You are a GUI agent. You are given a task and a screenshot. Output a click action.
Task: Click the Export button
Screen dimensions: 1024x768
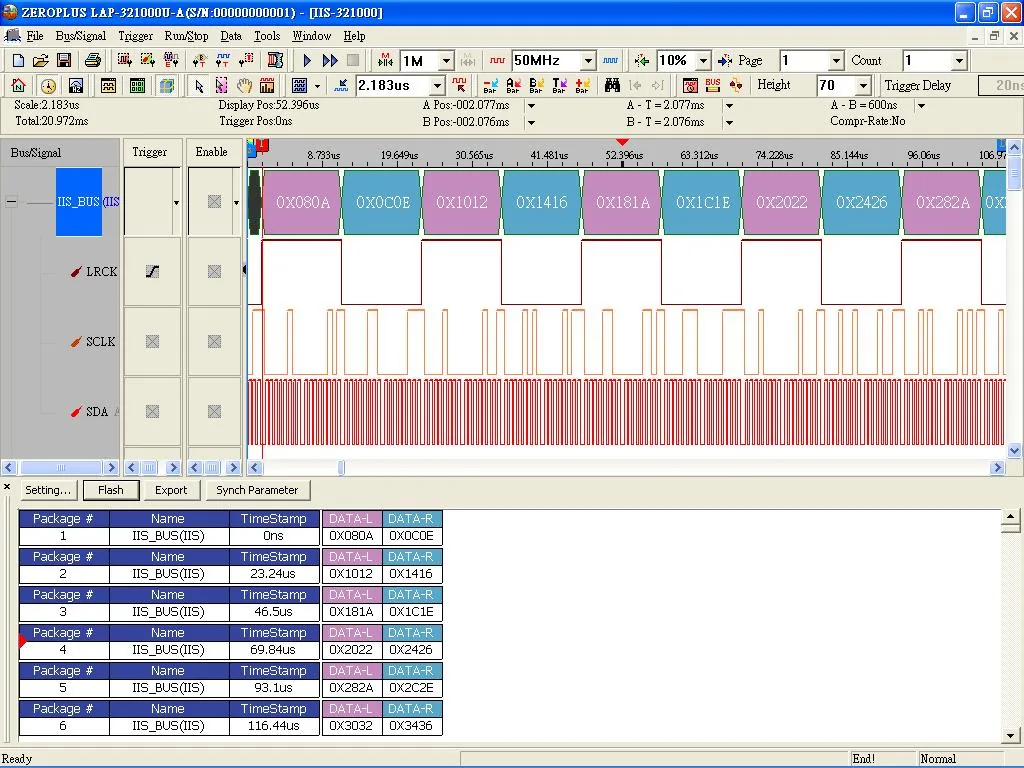(x=171, y=490)
